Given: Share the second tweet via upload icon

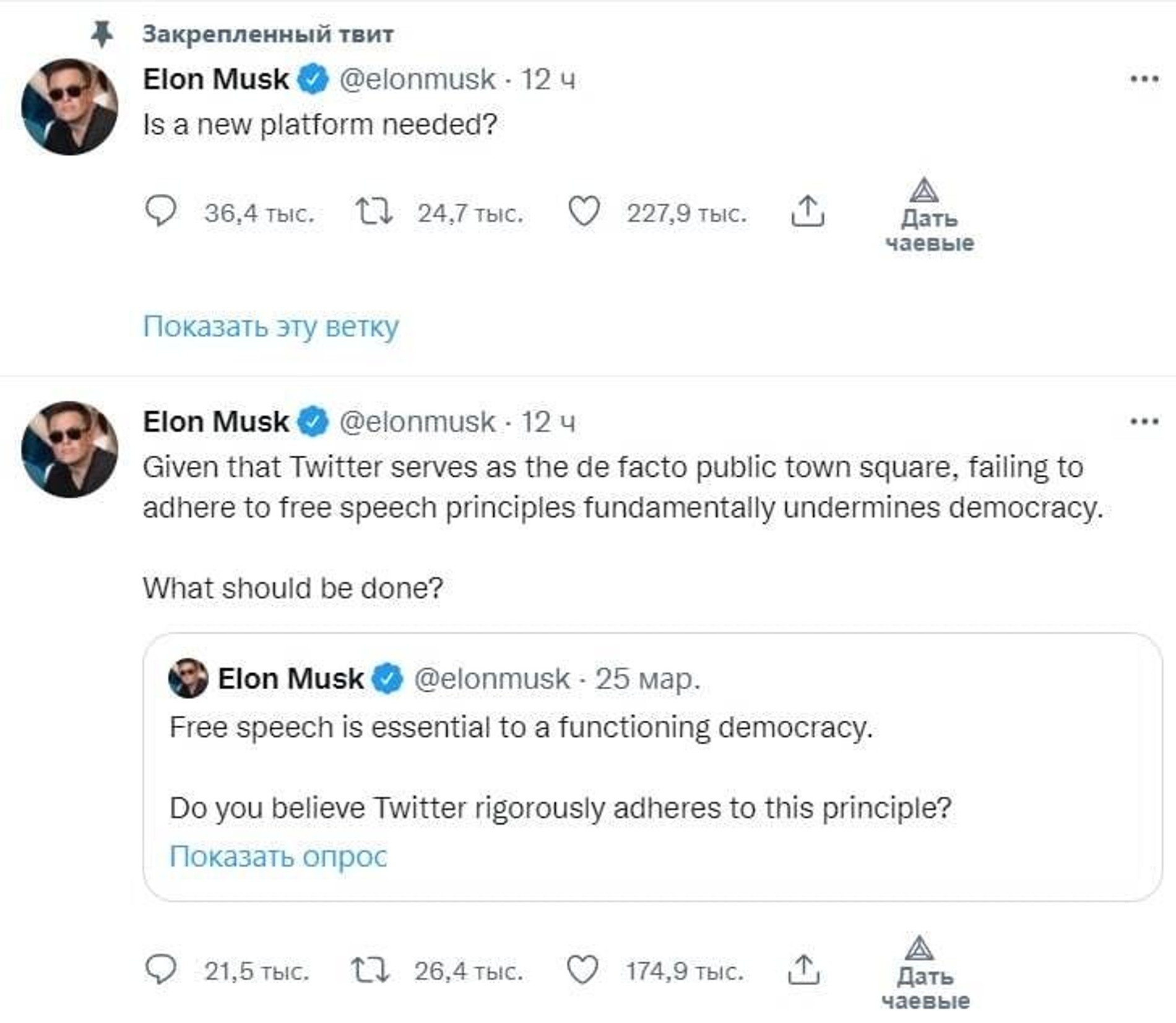Looking at the screenshot, I should pos(803,970).
